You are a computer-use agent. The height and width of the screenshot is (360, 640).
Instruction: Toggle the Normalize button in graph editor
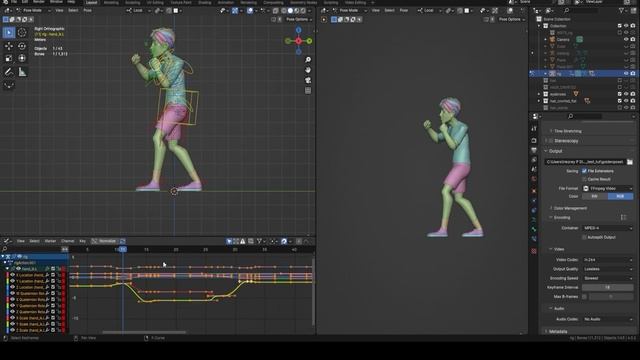[104, 241]
